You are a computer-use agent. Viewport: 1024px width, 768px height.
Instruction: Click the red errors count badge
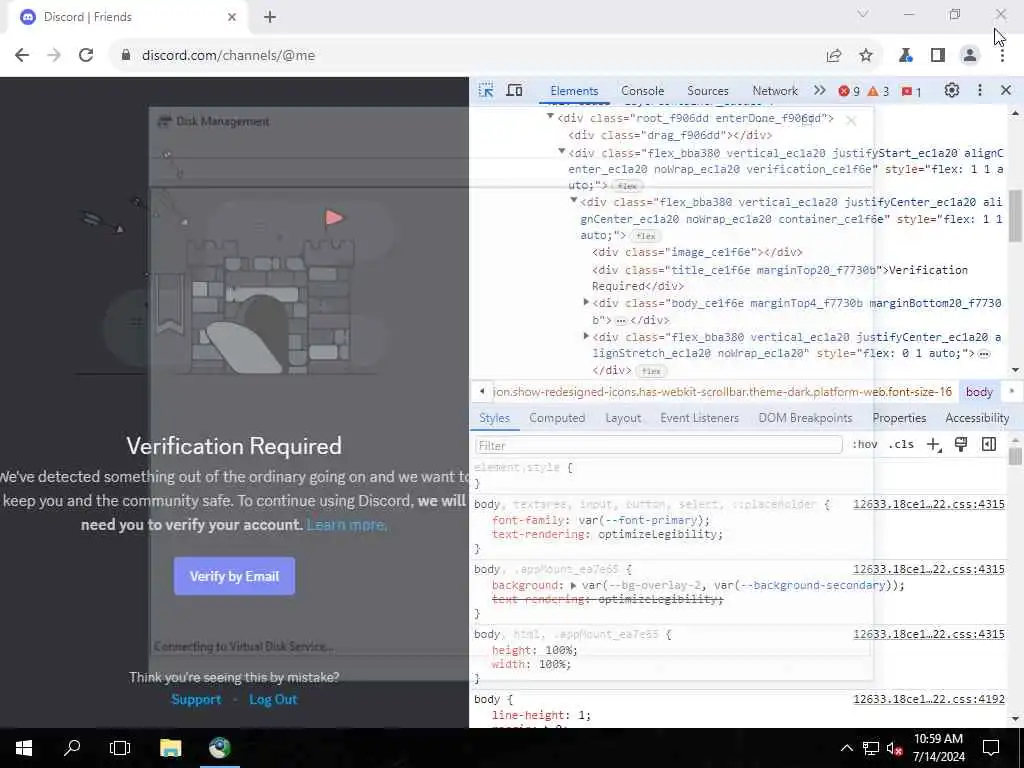849,91
